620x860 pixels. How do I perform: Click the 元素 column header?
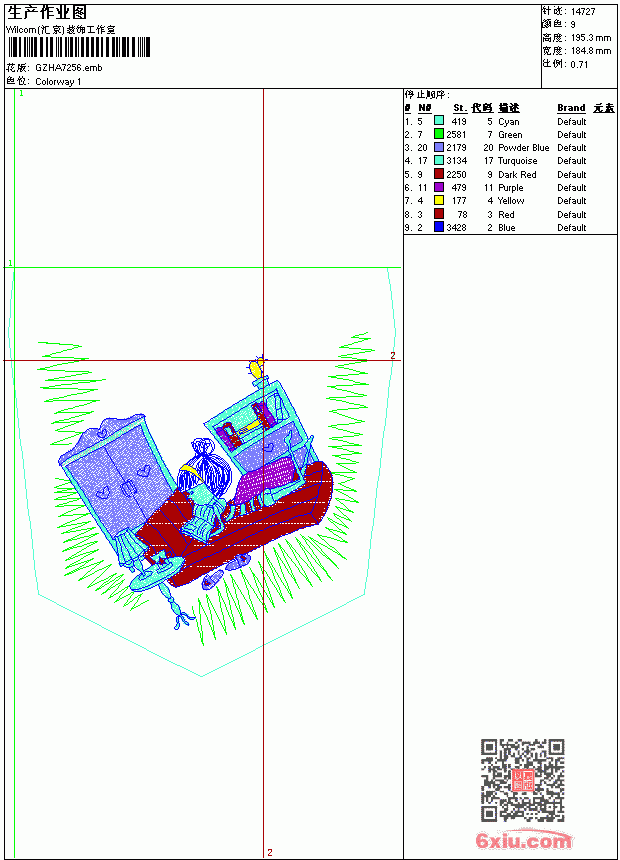click(x=604, y=108)
